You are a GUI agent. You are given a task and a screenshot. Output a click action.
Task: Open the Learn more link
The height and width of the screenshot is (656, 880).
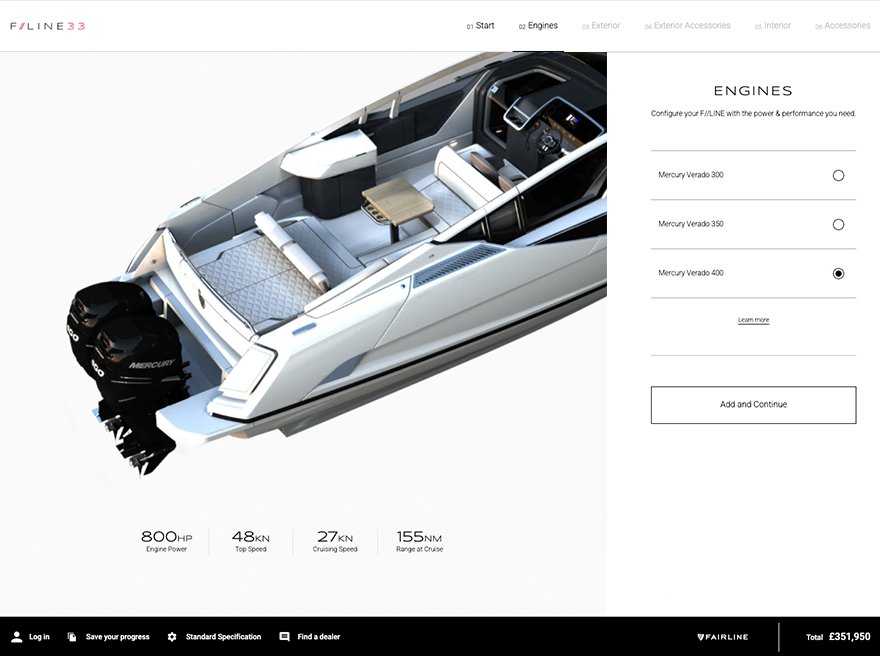coord(753,320)
